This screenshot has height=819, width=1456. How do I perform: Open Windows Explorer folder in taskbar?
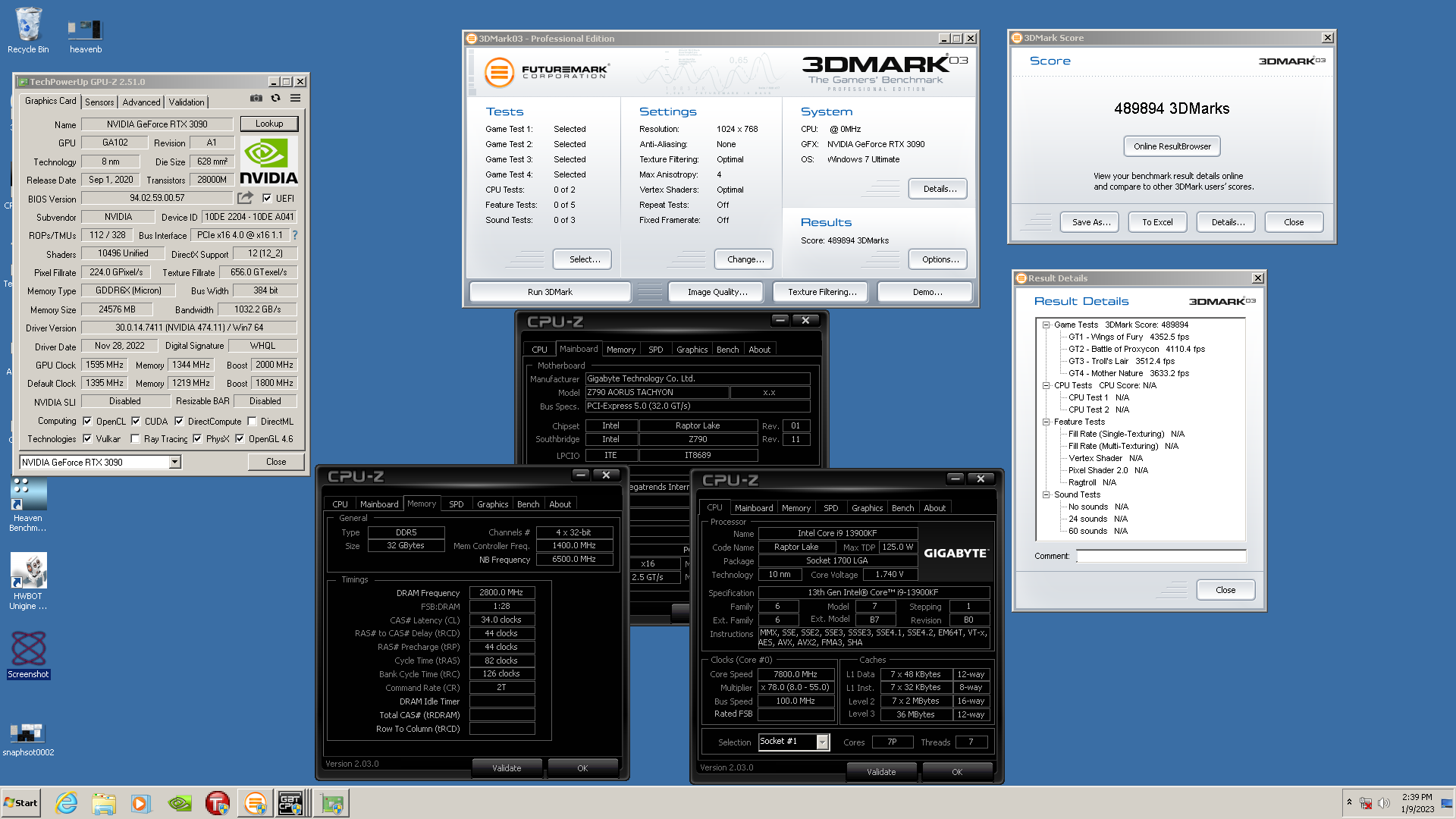click(104, 803)
